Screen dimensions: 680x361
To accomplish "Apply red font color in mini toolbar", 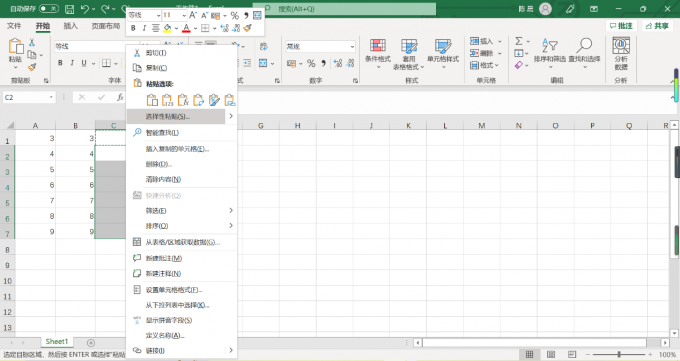I will click(186, 28).
